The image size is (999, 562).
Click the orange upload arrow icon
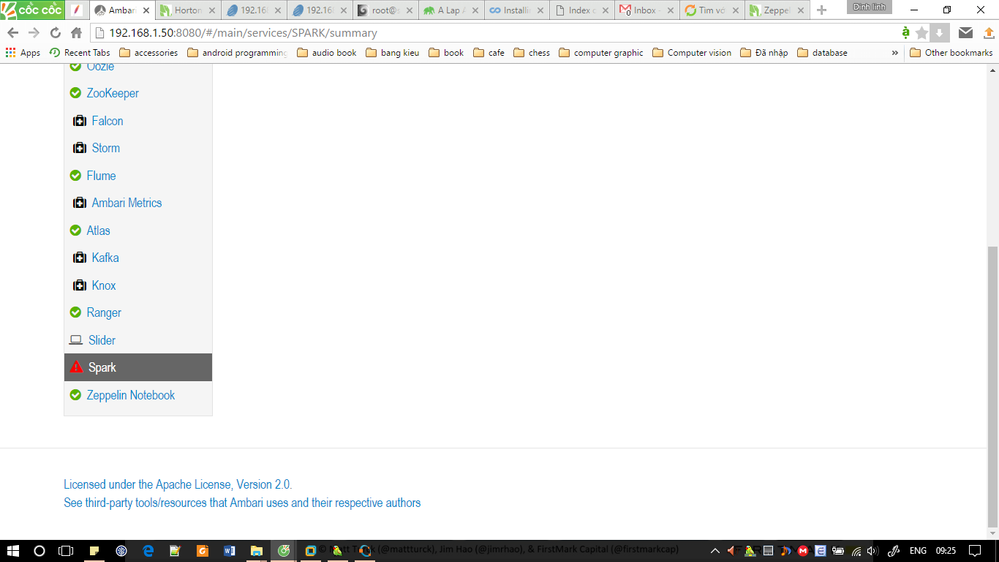[989, 32]
